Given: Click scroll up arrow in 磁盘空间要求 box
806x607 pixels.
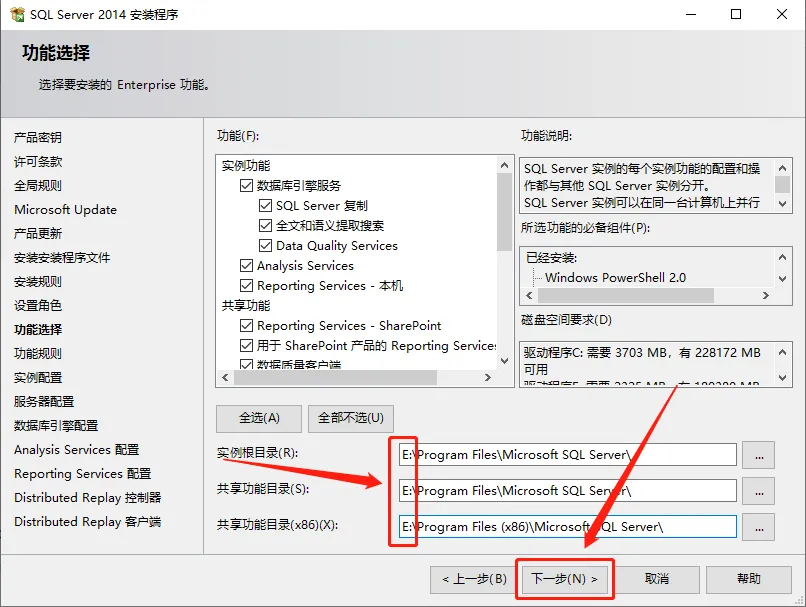Looking at the screenshot, I should pos(782,352).
